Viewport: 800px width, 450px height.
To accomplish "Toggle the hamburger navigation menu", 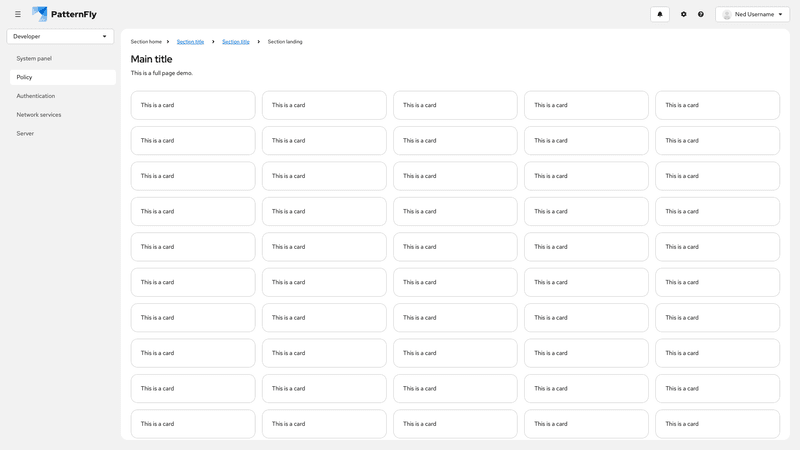I will point(17,14).
